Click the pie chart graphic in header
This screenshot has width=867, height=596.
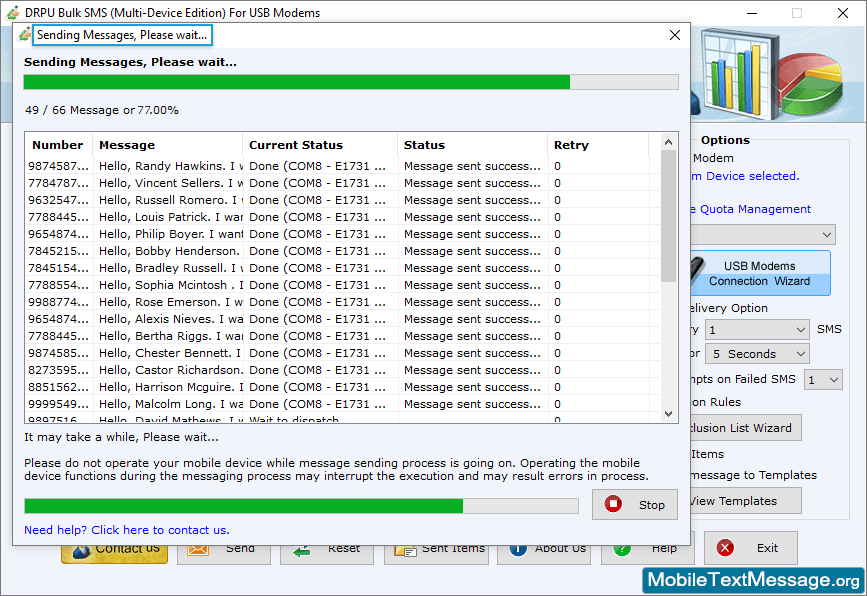(812, 83)
